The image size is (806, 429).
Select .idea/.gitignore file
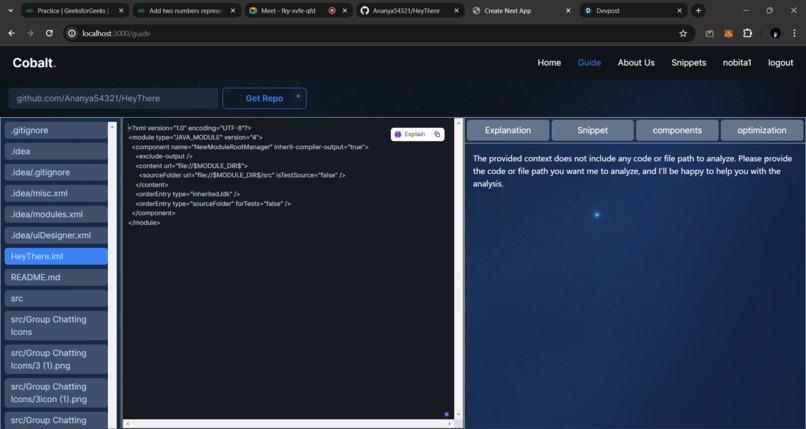click(x=56, y=173)
